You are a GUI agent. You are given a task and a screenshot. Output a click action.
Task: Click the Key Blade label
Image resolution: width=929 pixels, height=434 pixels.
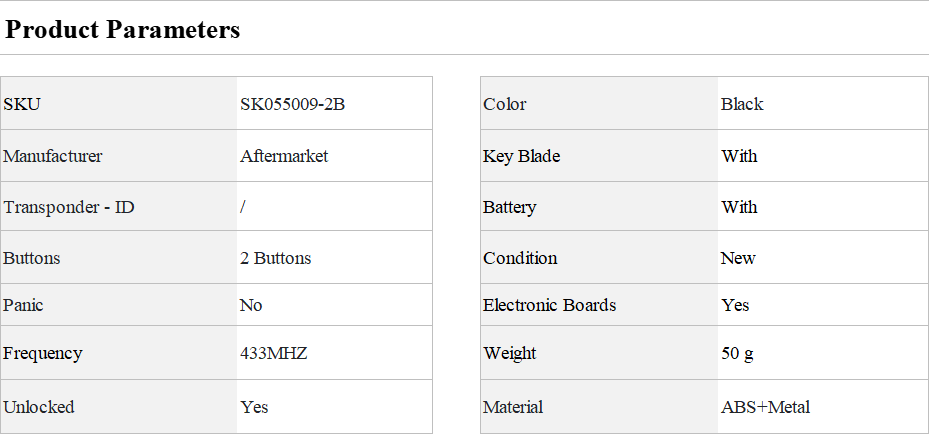click(522, 156)
